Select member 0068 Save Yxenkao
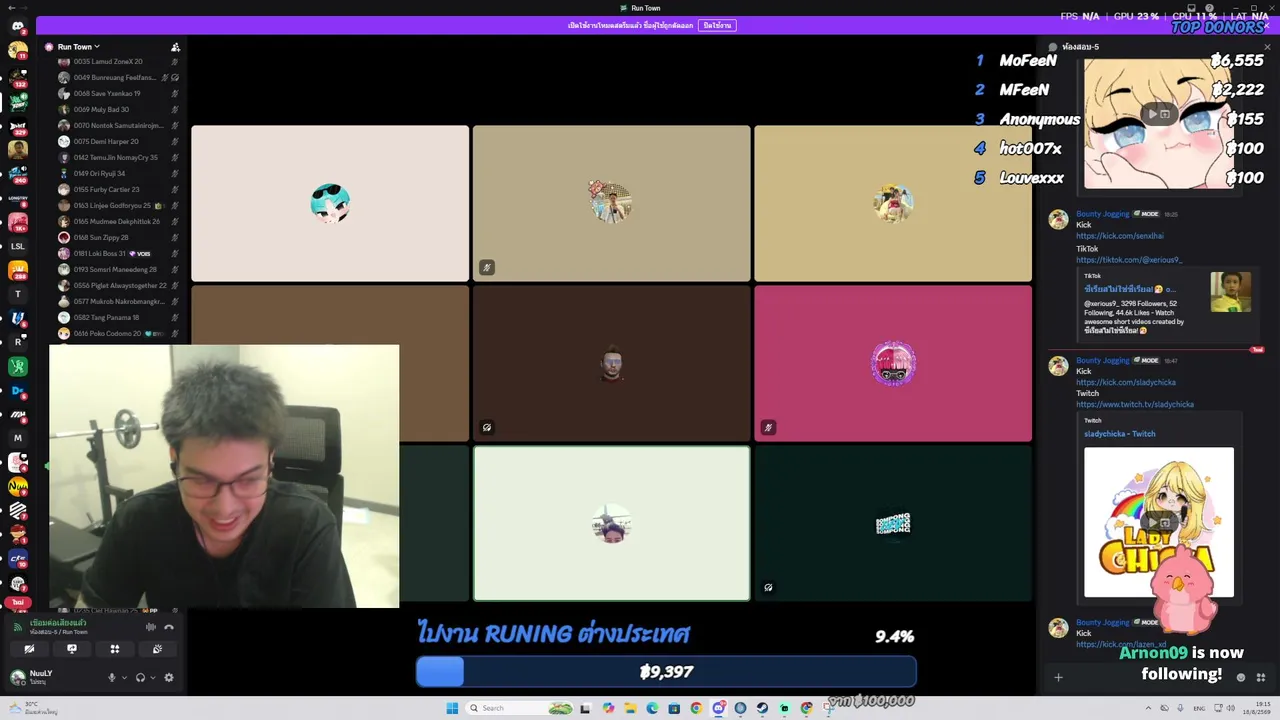This screenshot has width=1280, height=720. coord(118,93)
